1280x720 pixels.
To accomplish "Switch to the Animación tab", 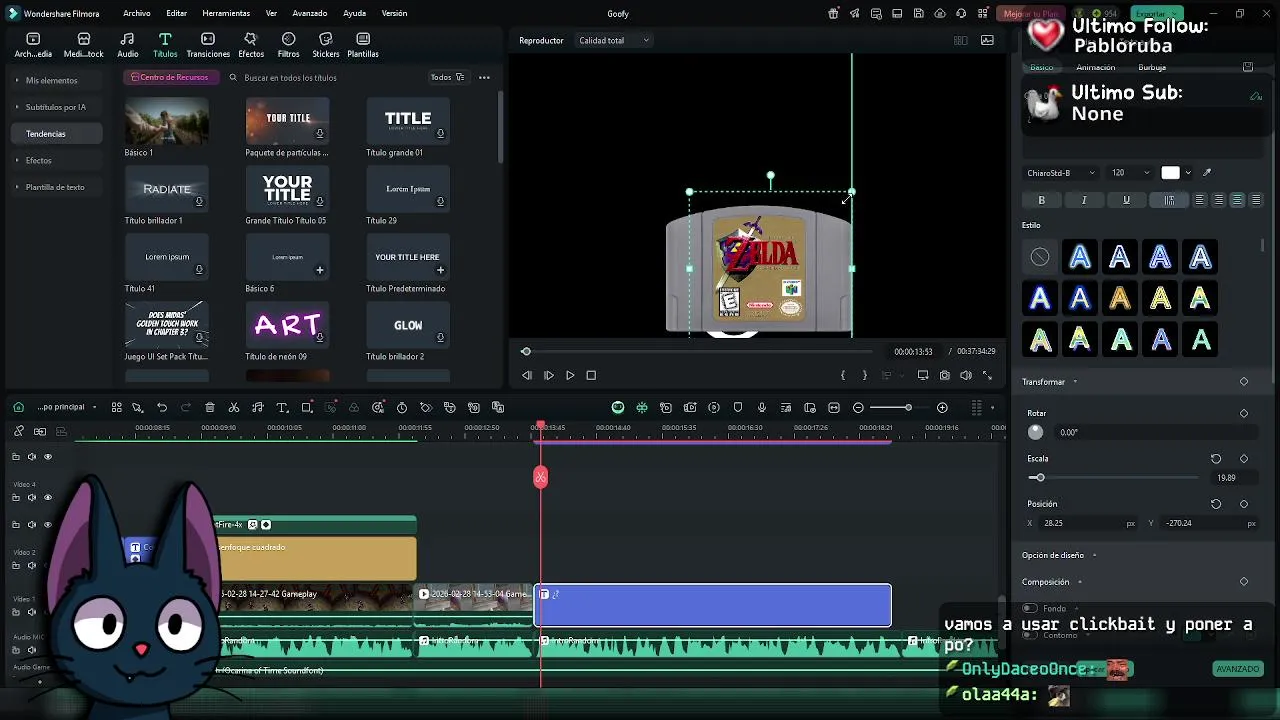I will pos(1095,68).
